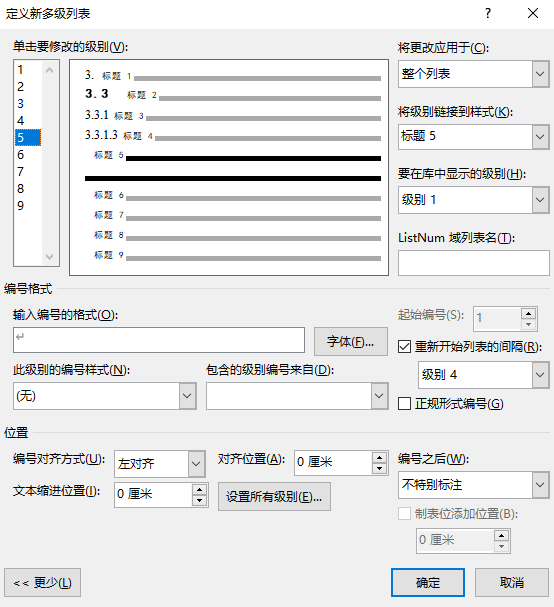Uncheck 重新开始列表的间隔 checkbox
554x607 pixels.
click(404, 346)
